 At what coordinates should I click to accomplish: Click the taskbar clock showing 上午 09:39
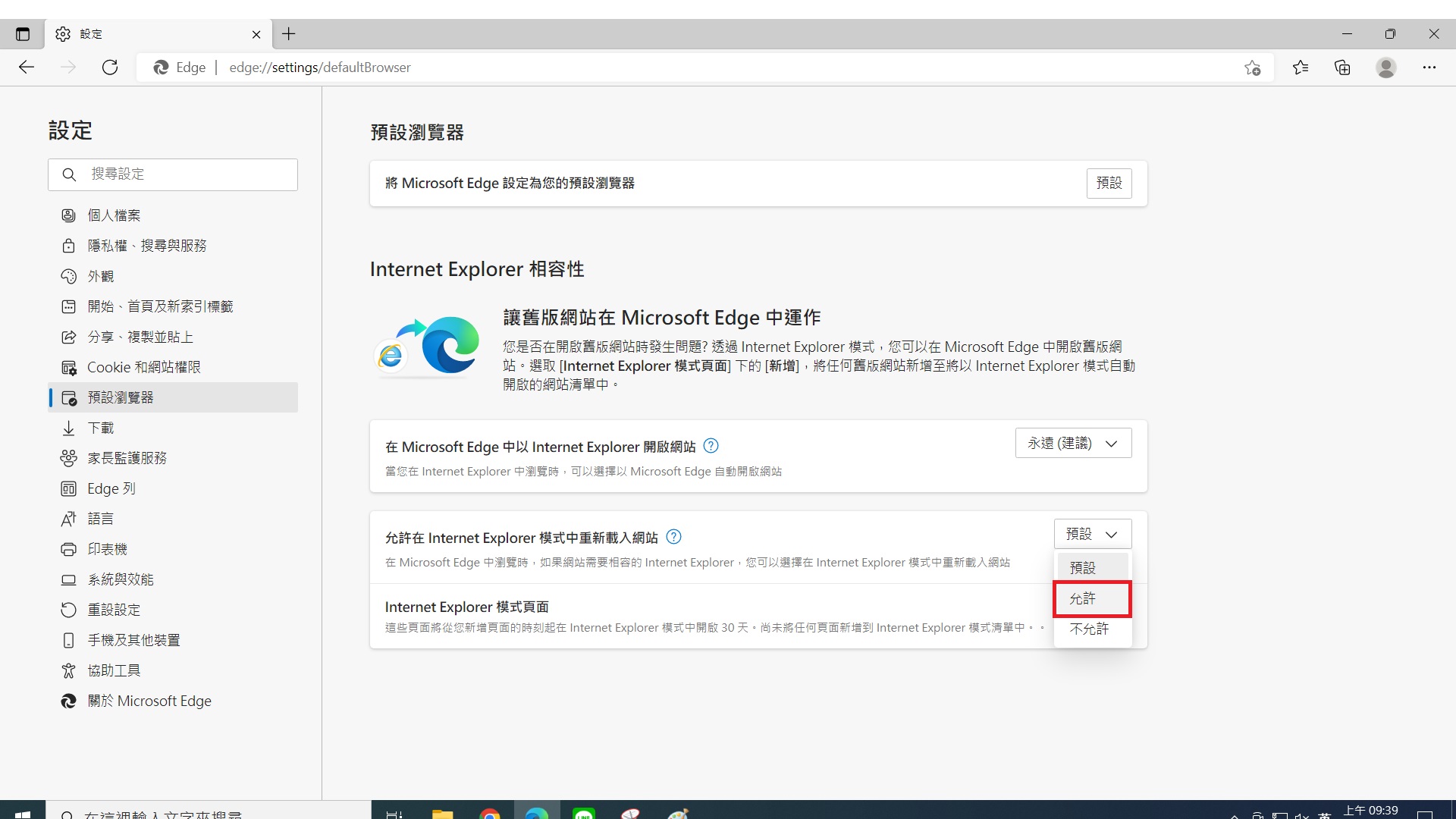[x=1370, y=811]
